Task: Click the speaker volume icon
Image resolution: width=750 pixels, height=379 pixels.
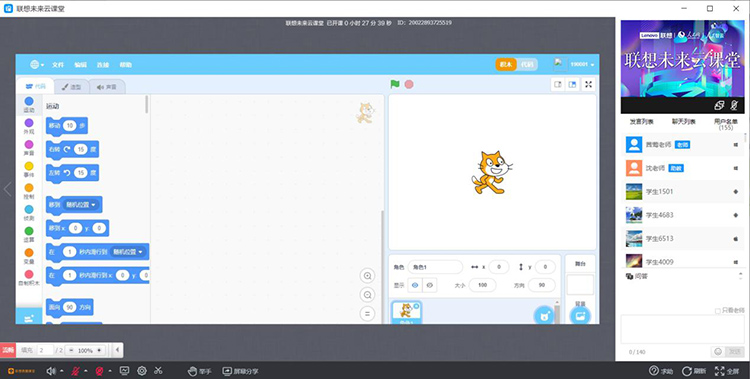Action: pos(51,371)
